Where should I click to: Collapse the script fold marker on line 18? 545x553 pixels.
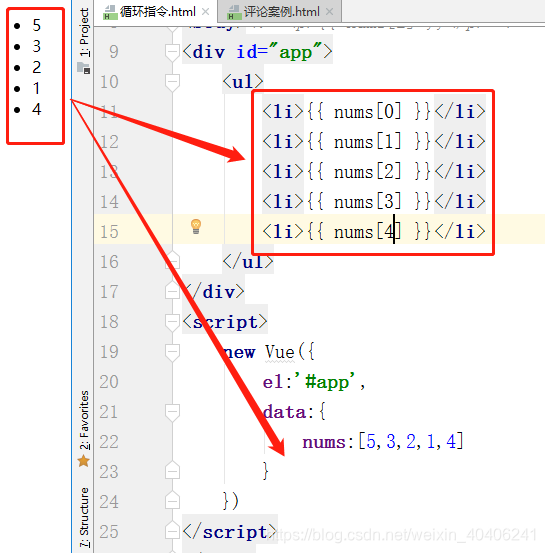tap(172, 322)
